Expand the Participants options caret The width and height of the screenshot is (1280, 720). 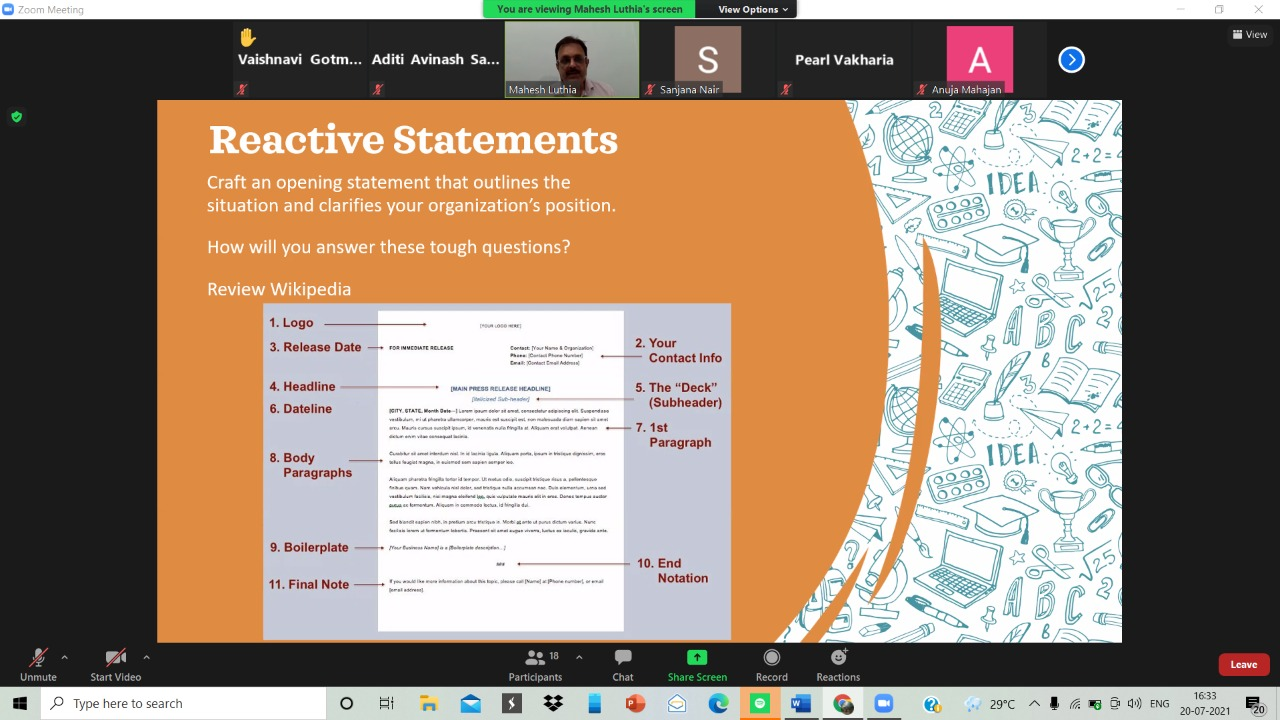pyautogui.click(x=579, y=657)
